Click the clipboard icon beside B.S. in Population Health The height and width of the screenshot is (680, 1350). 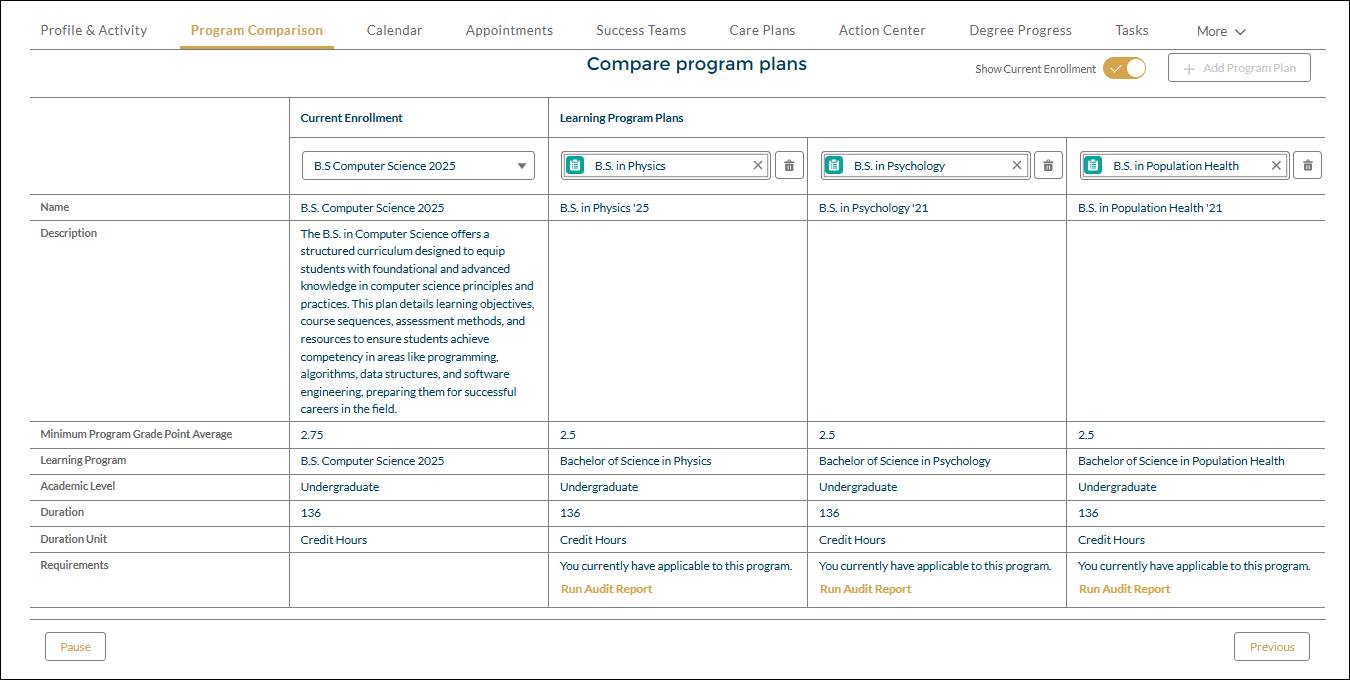pyautogui.click(x=1093, y=166)
